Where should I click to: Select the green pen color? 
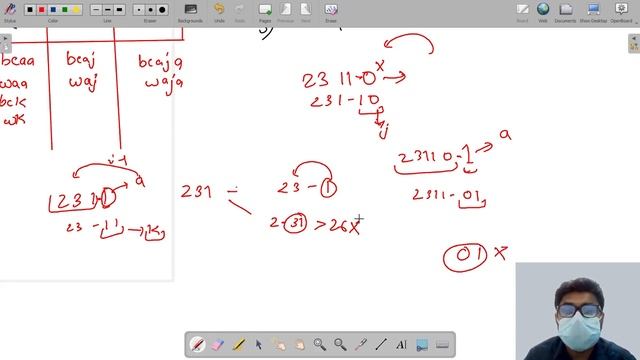pos(64,9)
